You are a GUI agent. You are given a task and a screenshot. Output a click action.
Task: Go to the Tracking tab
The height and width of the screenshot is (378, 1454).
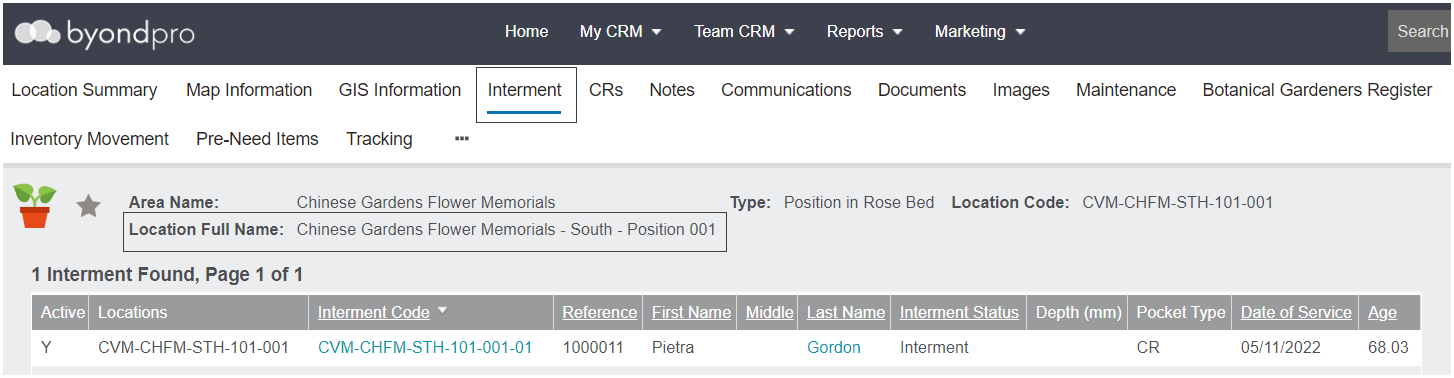pos(379,139)
